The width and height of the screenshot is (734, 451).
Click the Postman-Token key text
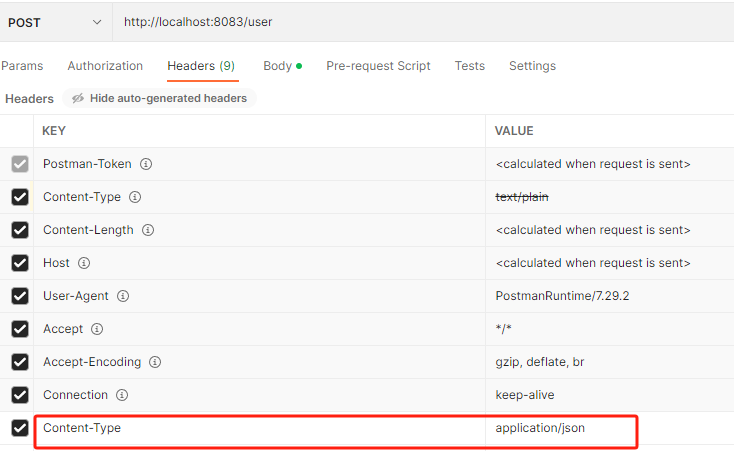[87, 164]
